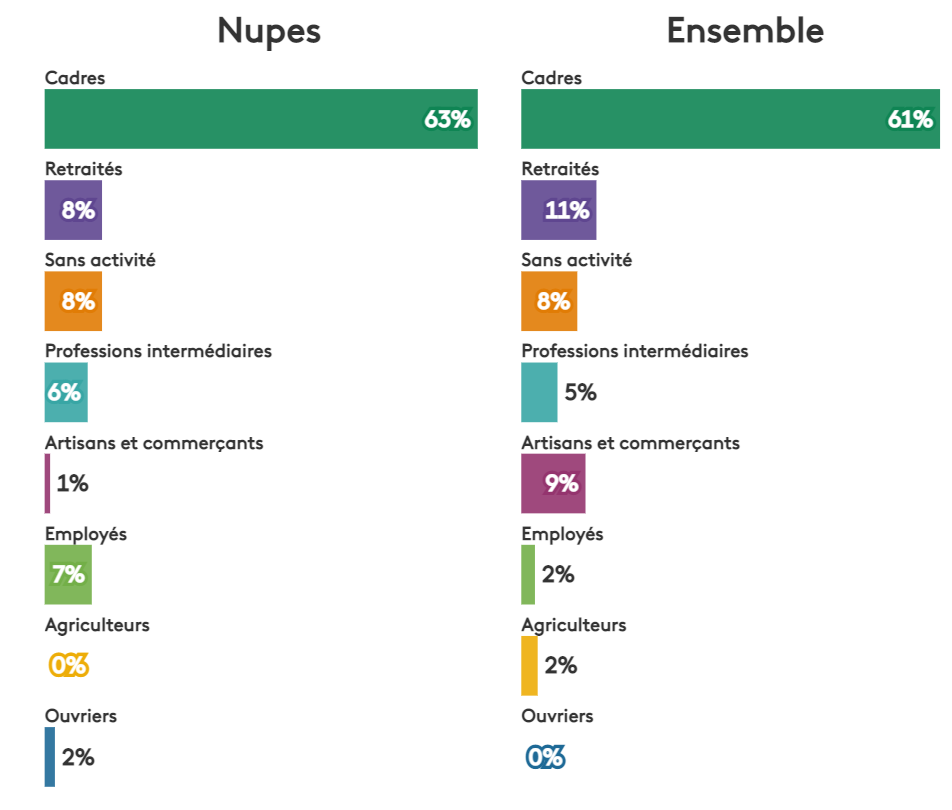This screenshot has height=810, width=952.
Task: Select the orange Sans activité bar under Nupes
Action: pos(73,301)
